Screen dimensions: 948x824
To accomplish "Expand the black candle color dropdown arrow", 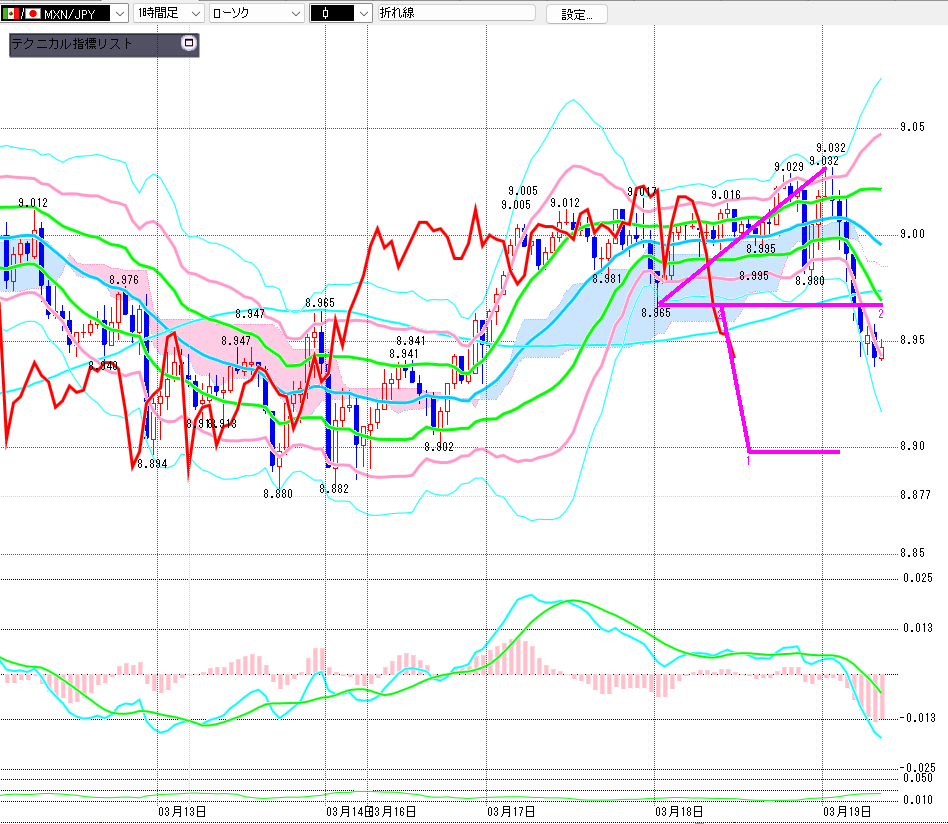I will 362,14.
